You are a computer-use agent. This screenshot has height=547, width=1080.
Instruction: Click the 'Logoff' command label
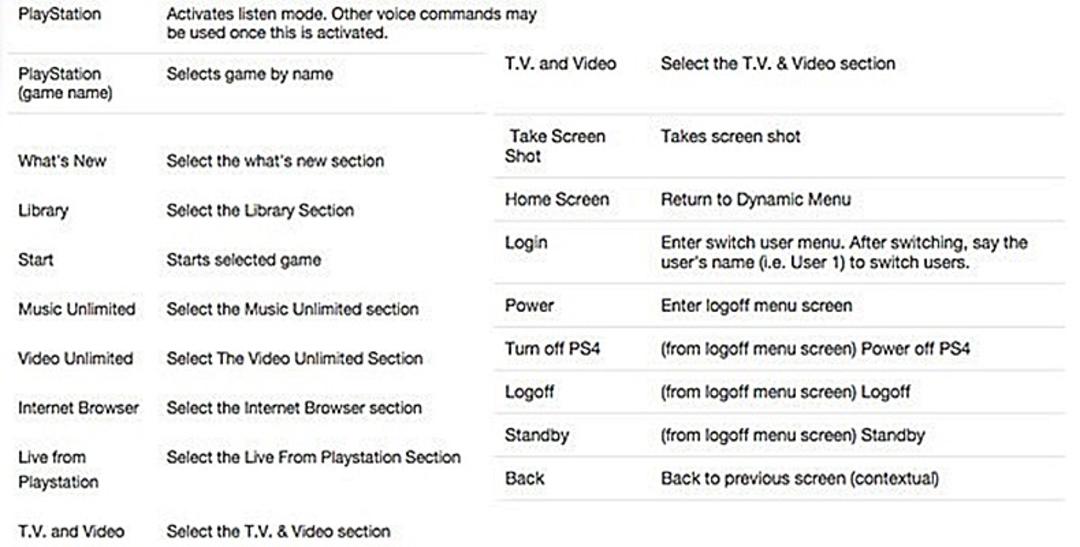[530, 392]
